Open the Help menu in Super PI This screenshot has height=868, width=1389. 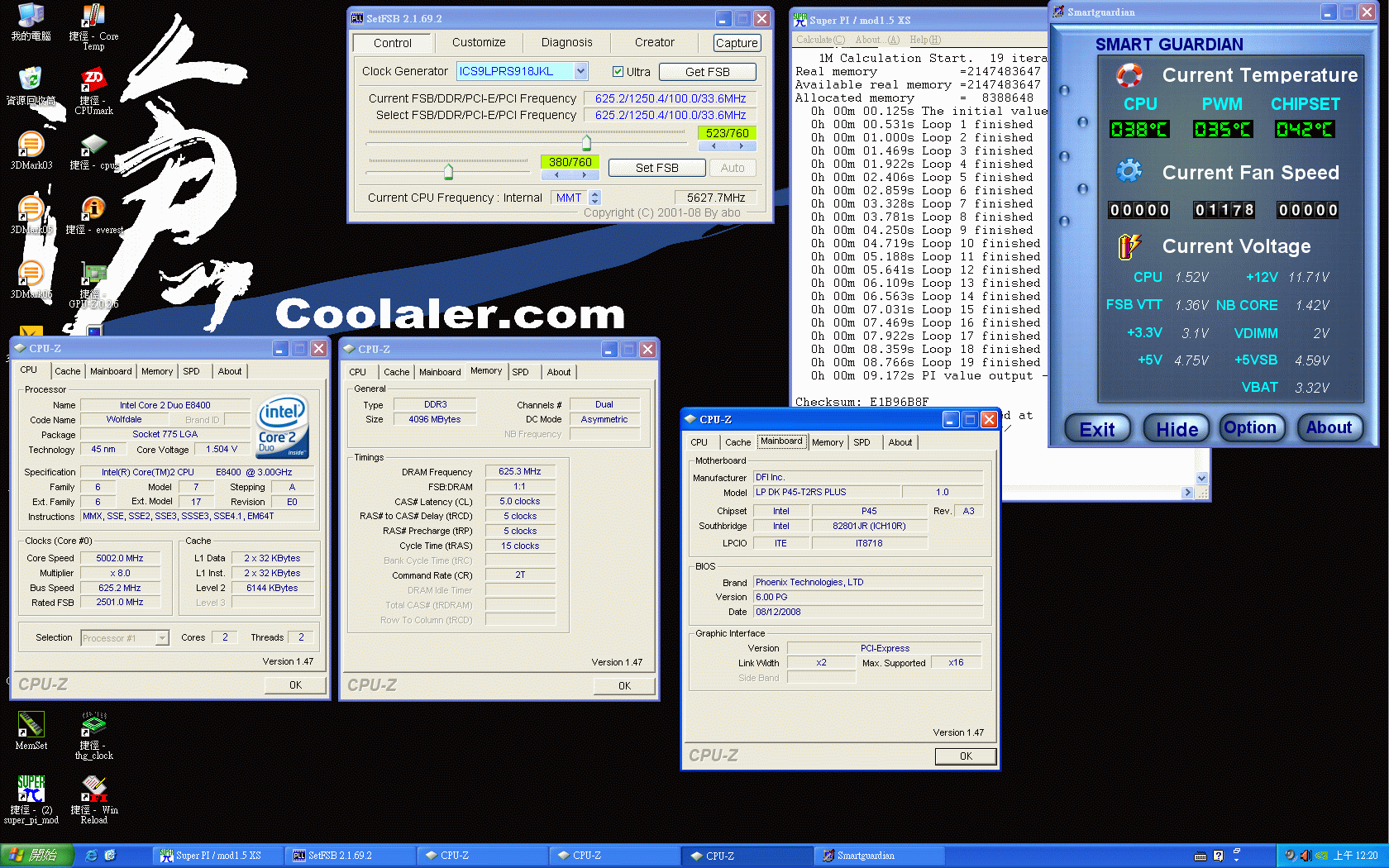[925, 40]
